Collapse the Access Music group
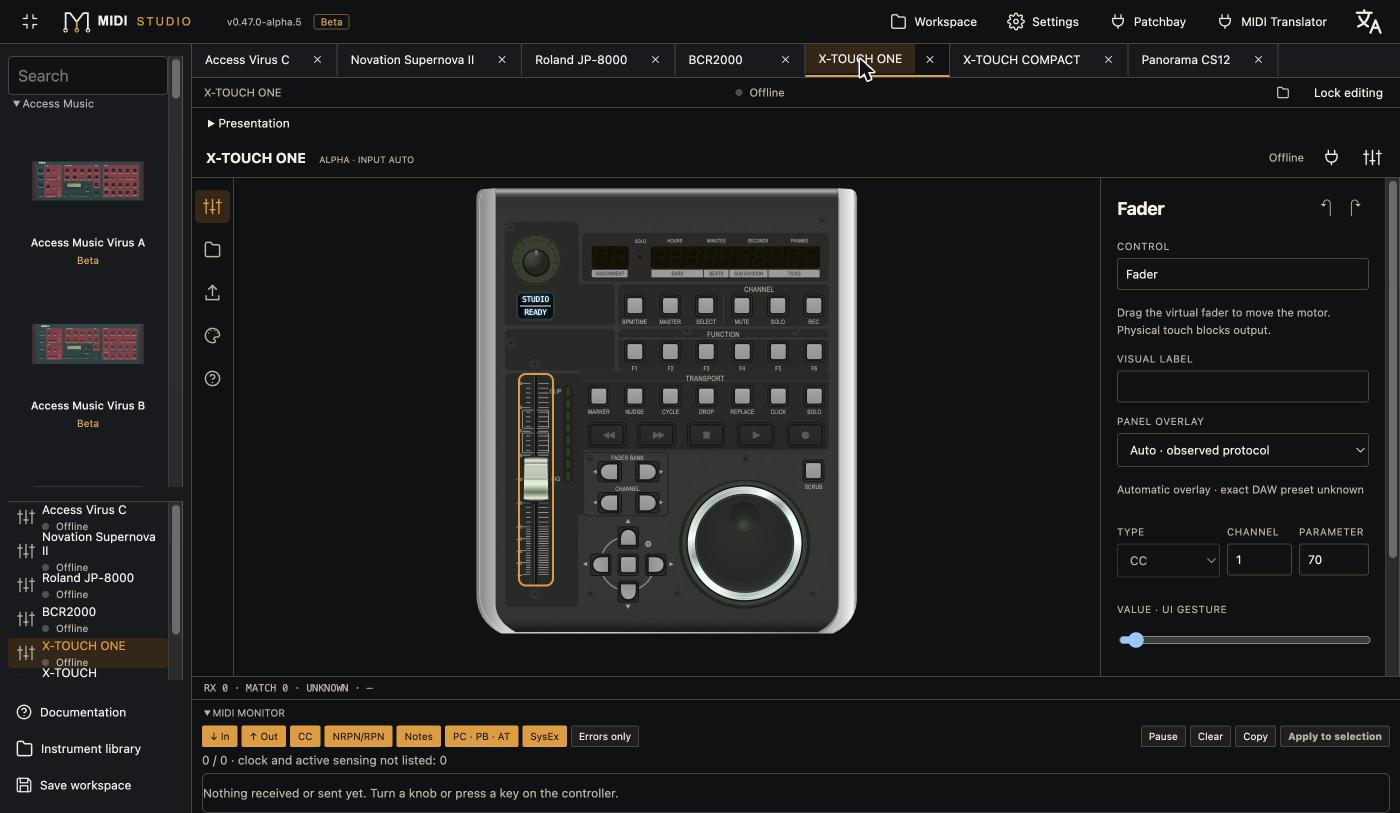Image resolution: width=1400 pixels, height=813 pixels. 53,103
